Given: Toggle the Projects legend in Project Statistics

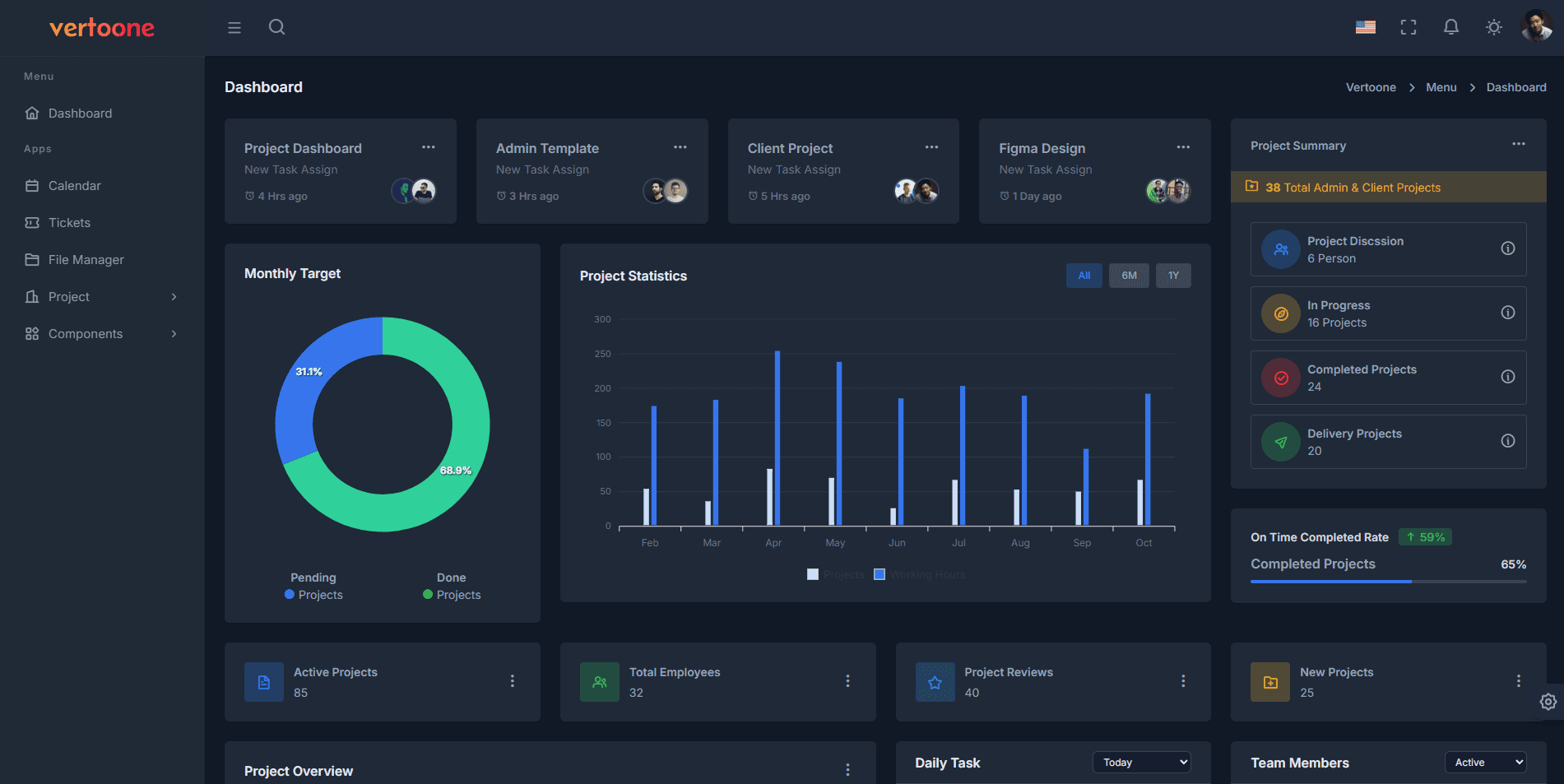Looking at the screenshot, I should (834, 573).
